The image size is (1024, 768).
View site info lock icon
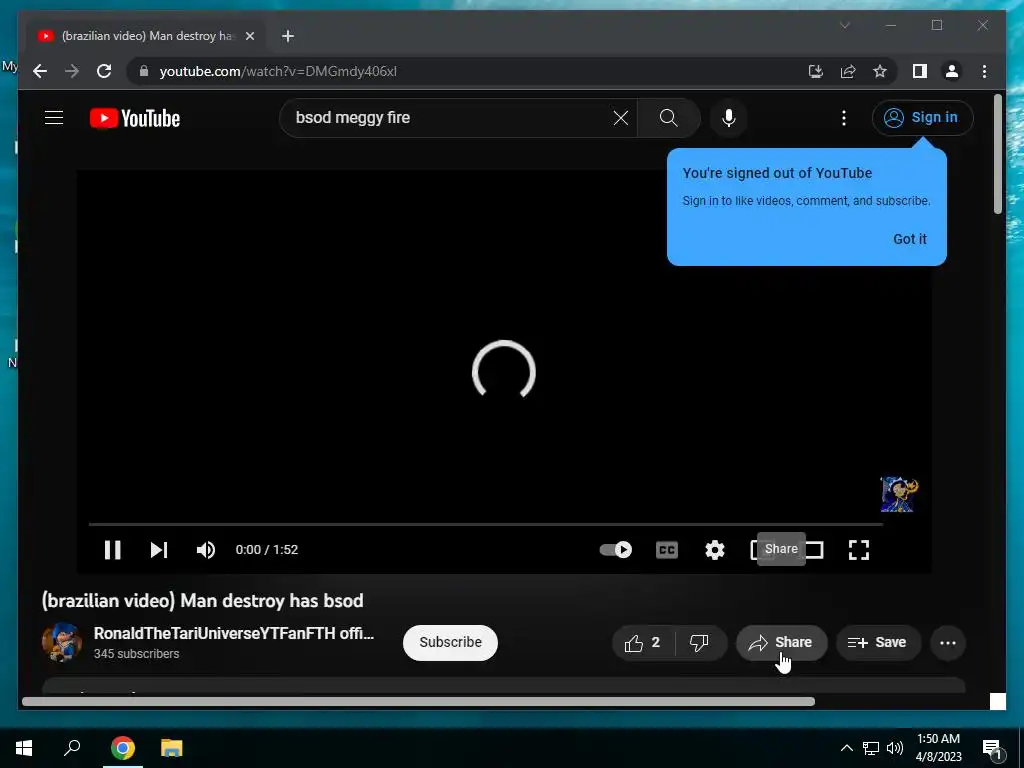point(144,71)
